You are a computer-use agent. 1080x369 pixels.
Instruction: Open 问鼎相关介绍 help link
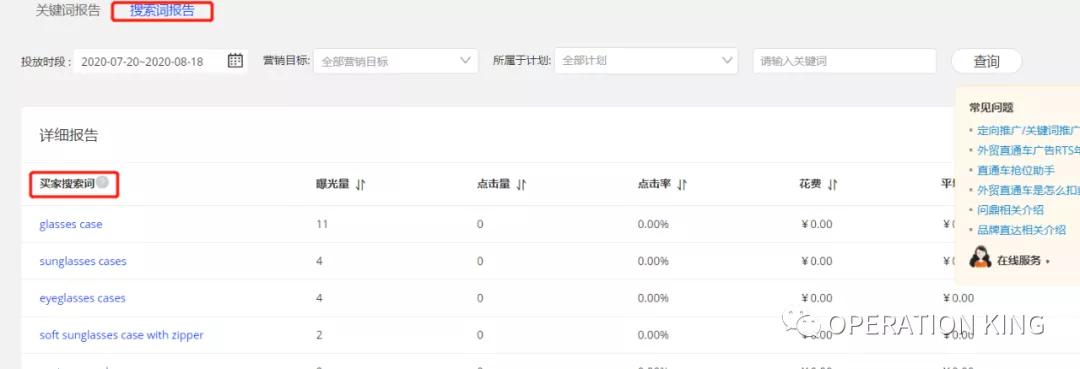pyautogui.click(x=1010, y=210)
